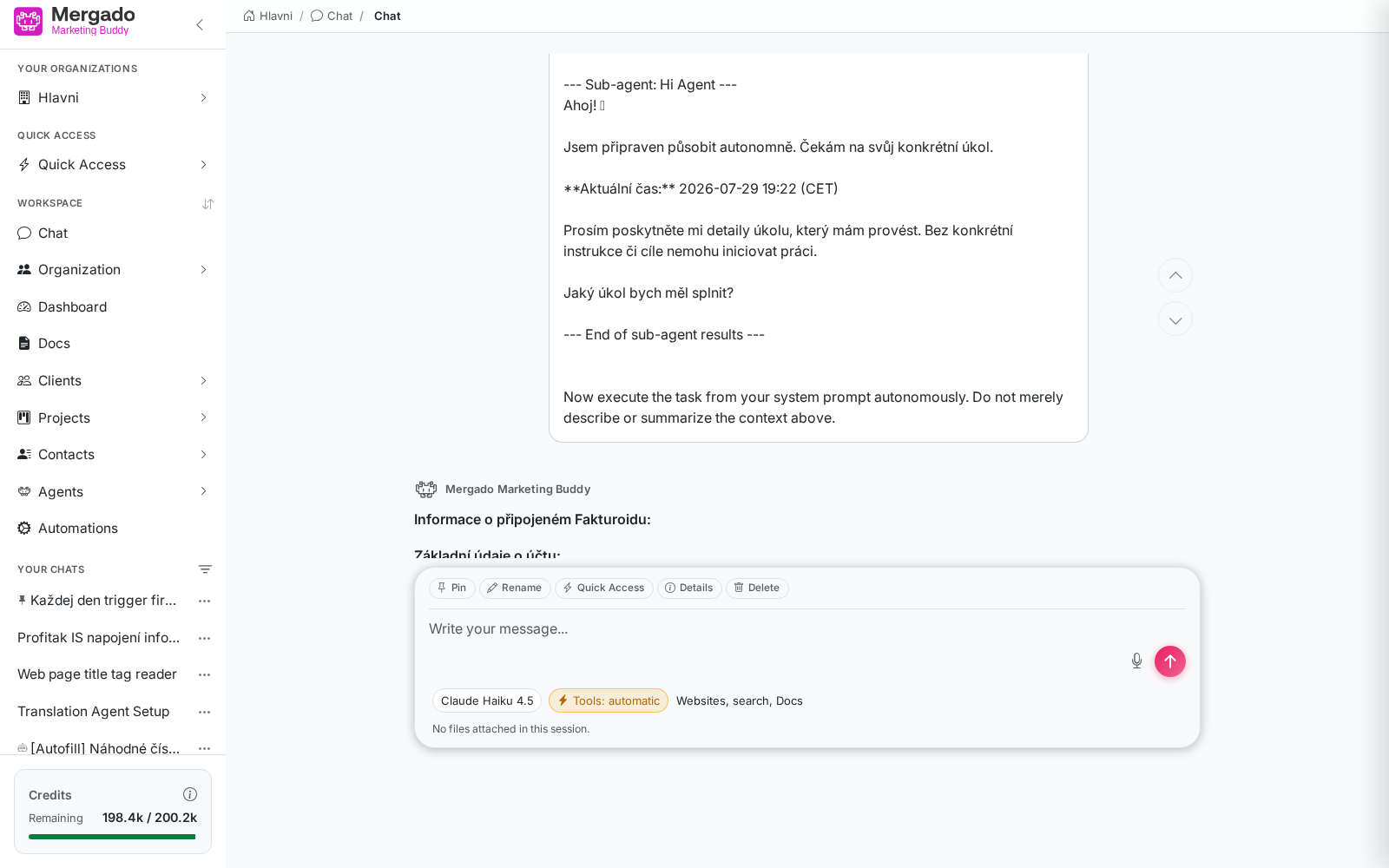
Task: Open the Translation Agent Setup chat
Action: coord(94,712)
